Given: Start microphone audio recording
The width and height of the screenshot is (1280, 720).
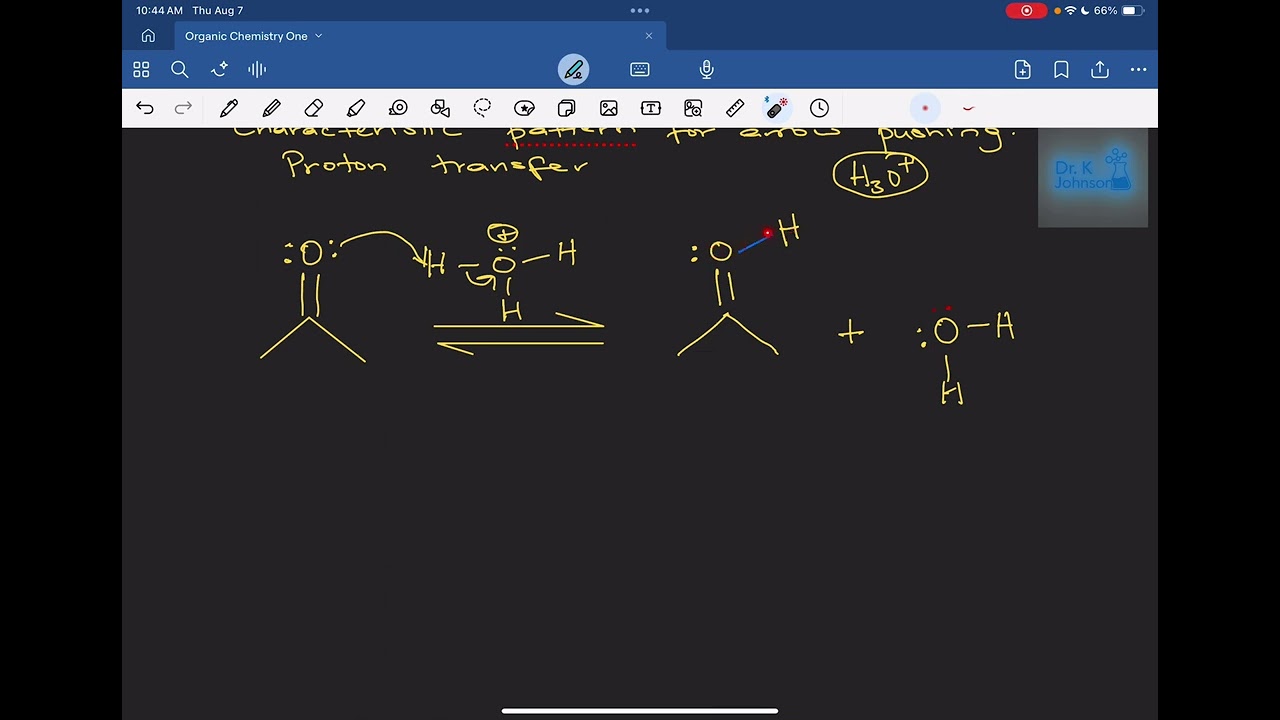Looking at the screenshot, I should tap(707, 69).
